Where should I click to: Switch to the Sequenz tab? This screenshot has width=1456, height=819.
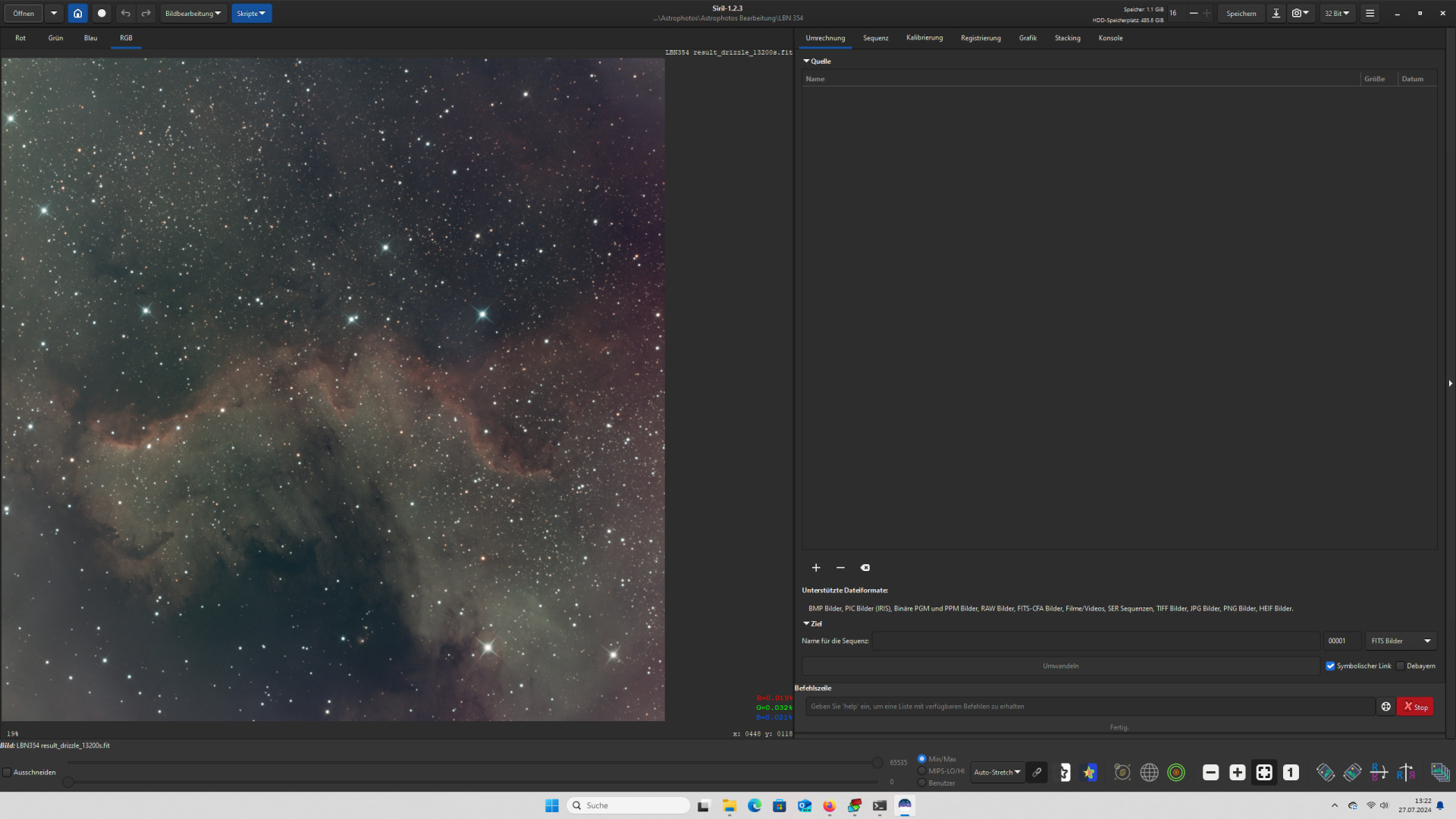click(x=875, y=38)
